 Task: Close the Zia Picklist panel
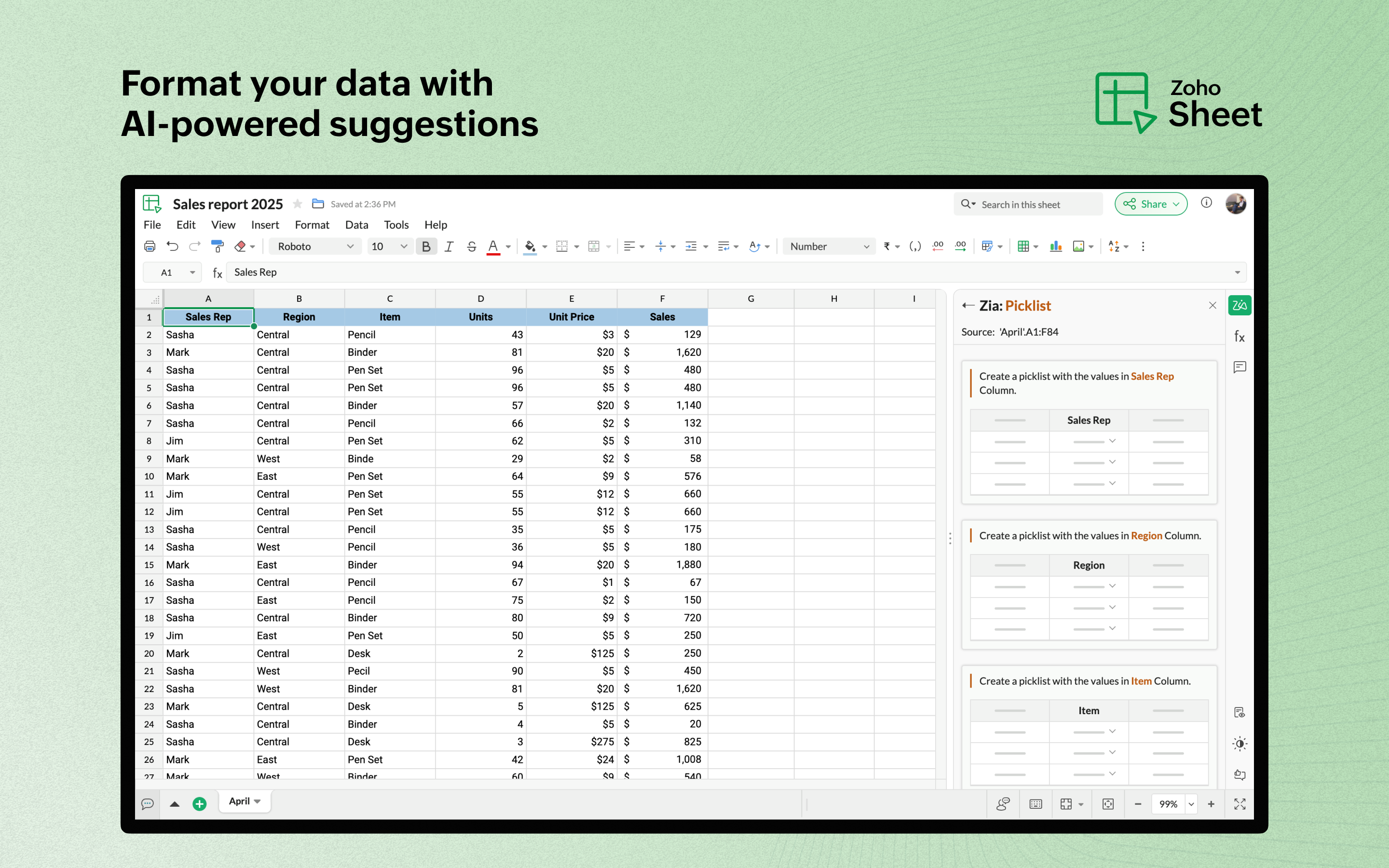tap(1212, 305)
